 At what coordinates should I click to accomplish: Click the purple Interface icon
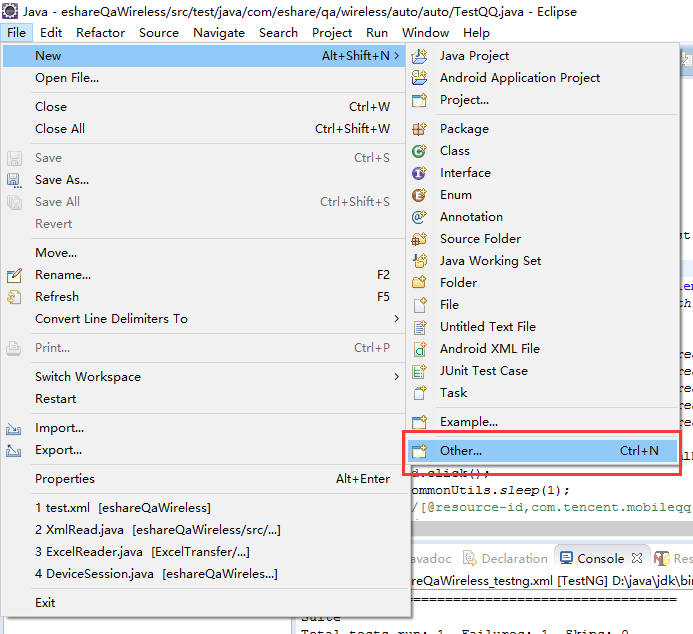[x=419, y=173]
